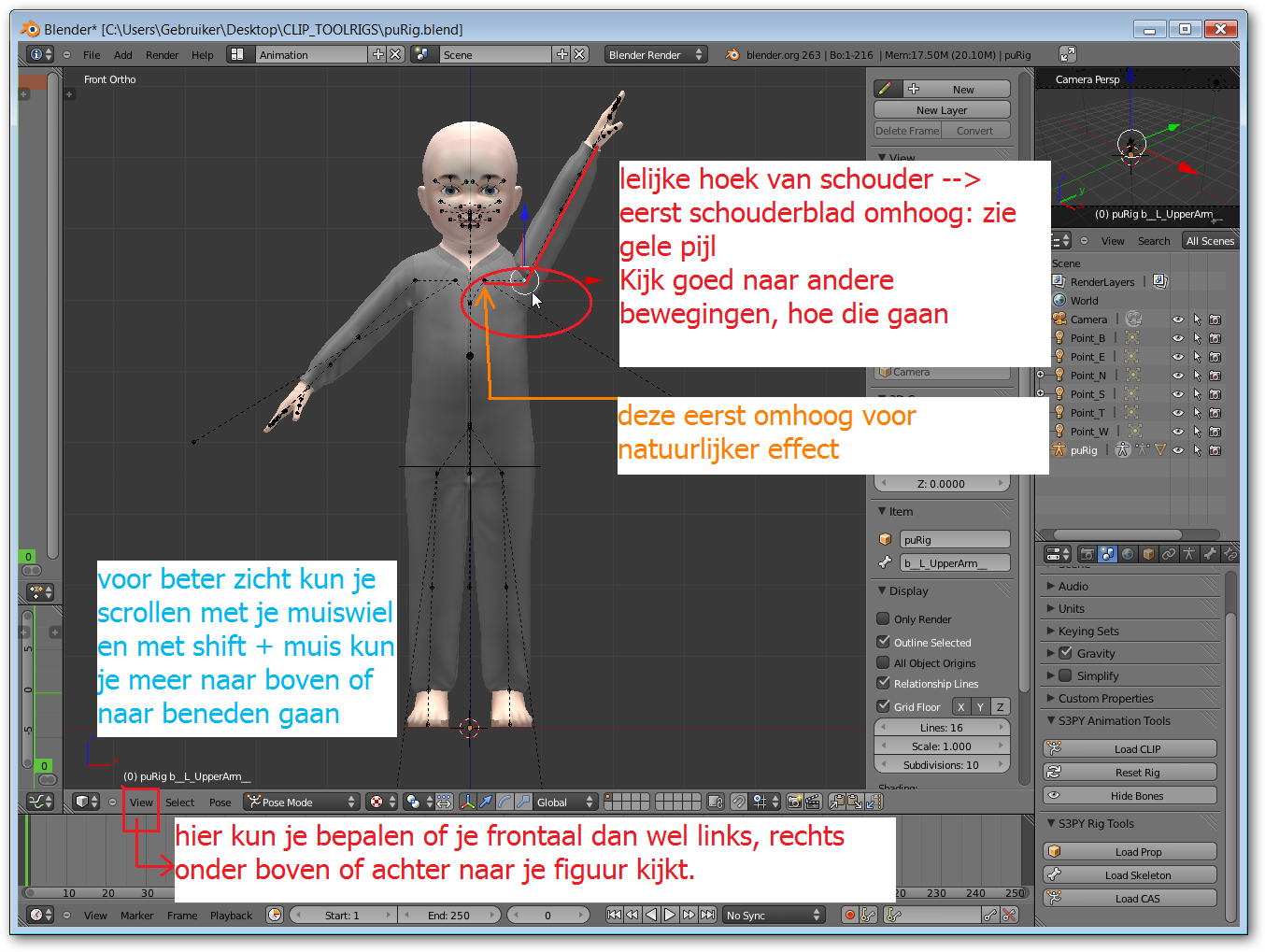
Task: Open World properties using the globe icon
Action: [x=1127, y=553]
